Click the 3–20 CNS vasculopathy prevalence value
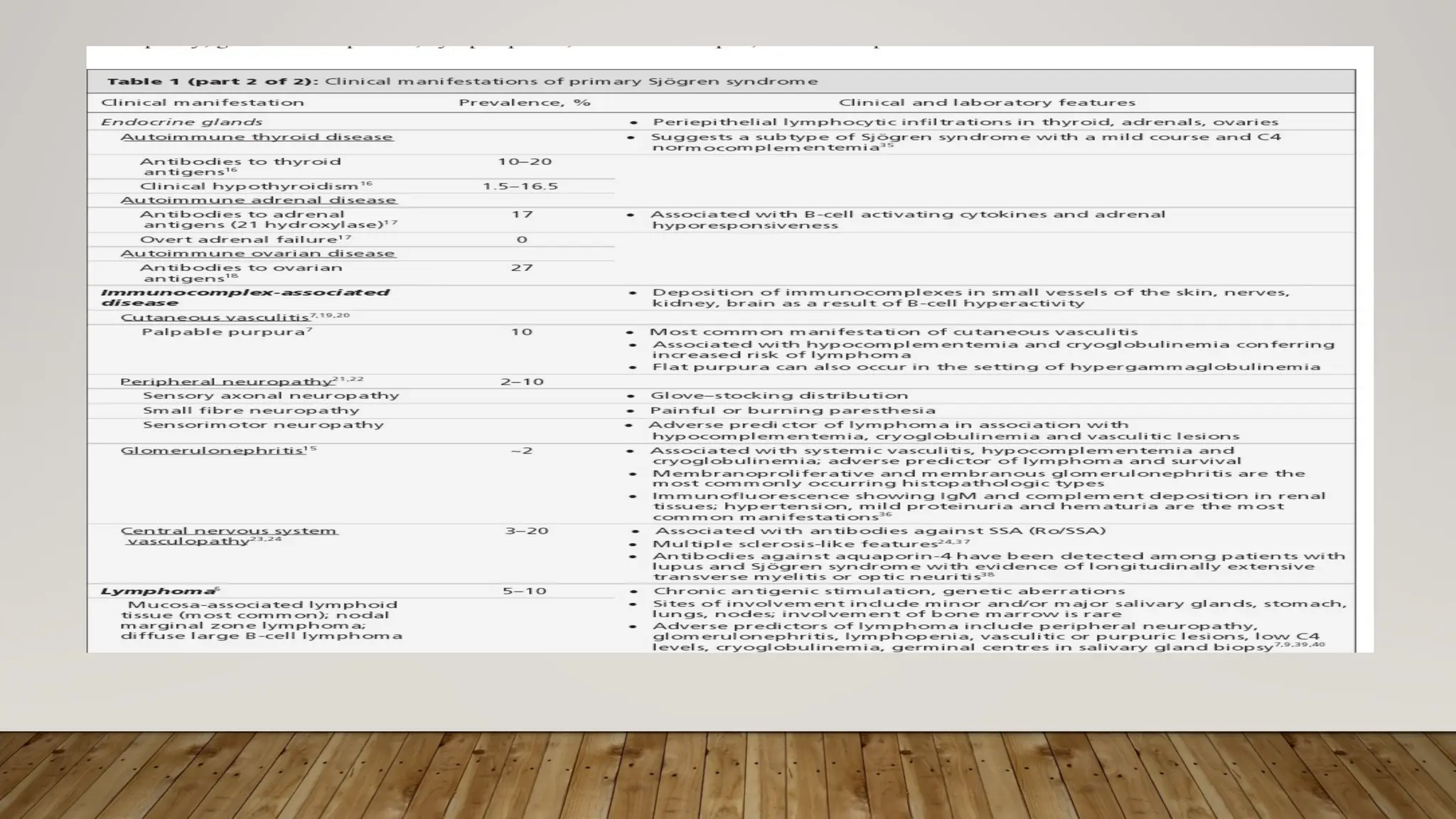 coord(527,531)
